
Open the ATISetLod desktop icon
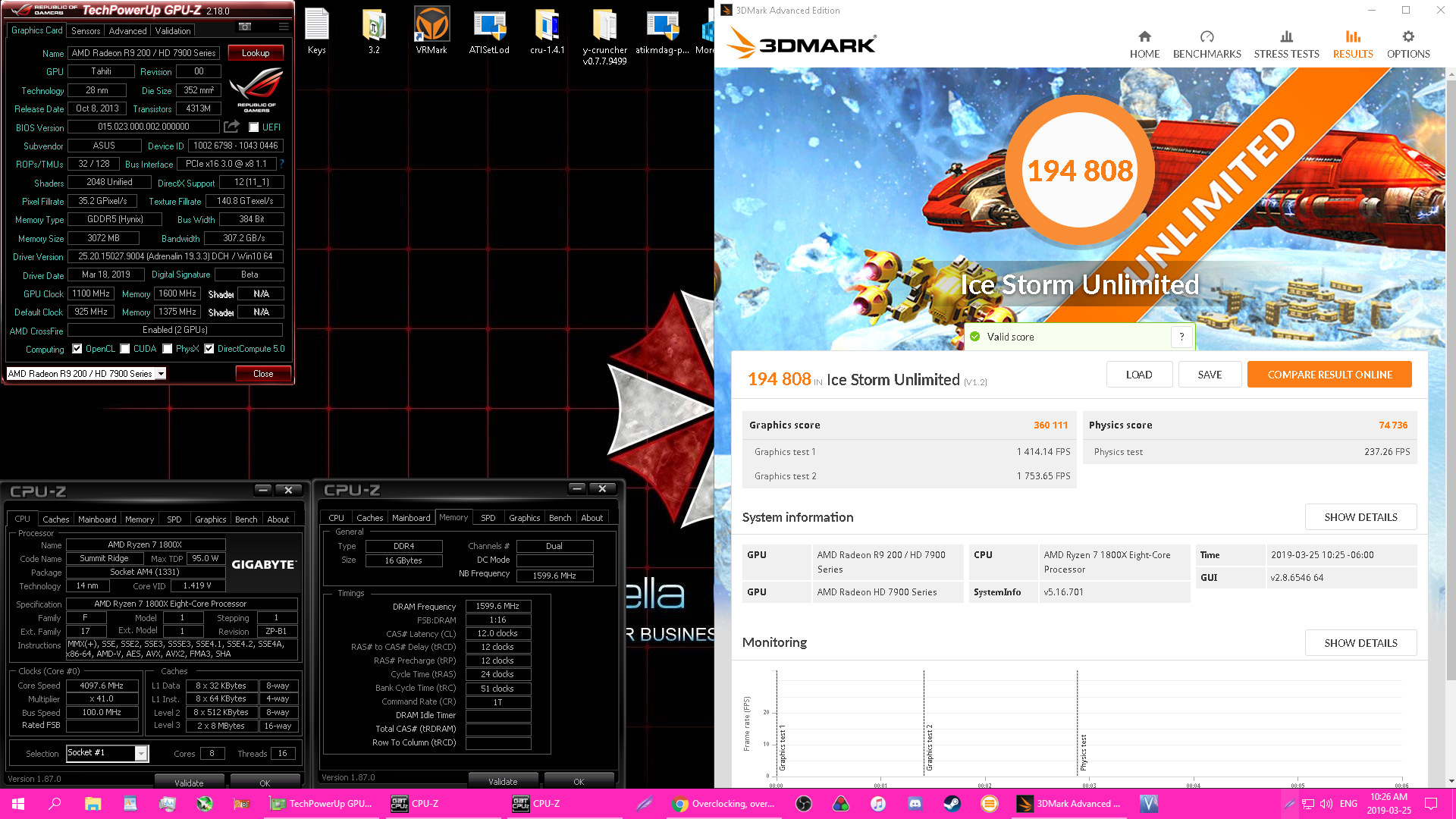click(x=489, y=31)
